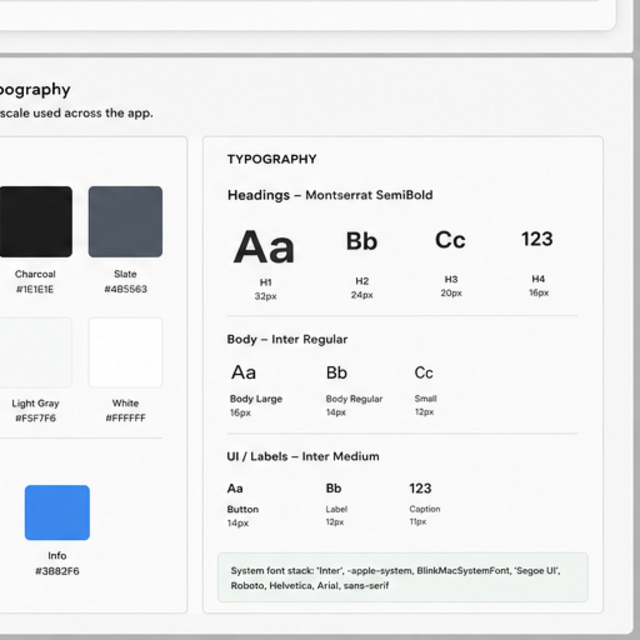Image resolution: width=640 pixels, height=640 pixels.
Task: Click the #F5F7F6 hex code
Action: tap(35, 418)
